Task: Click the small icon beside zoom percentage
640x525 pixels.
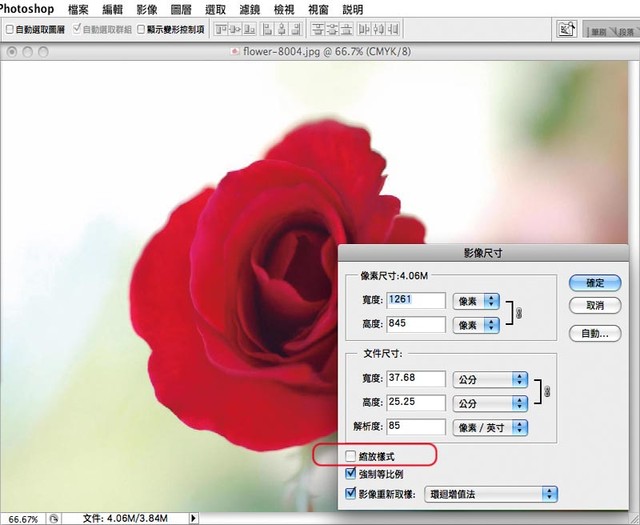Action: tap(53, 518)
